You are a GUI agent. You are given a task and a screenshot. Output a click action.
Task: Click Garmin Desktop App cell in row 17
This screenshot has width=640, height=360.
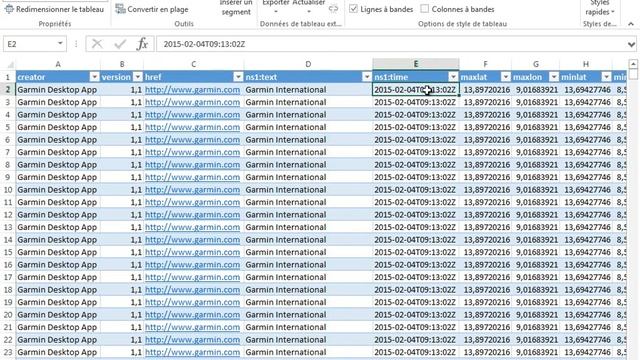(58, 277)
